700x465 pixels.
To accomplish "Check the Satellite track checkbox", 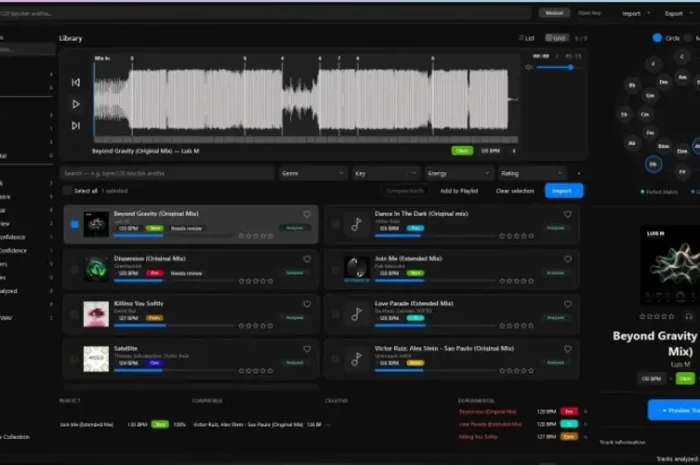I will coord(75,359).
